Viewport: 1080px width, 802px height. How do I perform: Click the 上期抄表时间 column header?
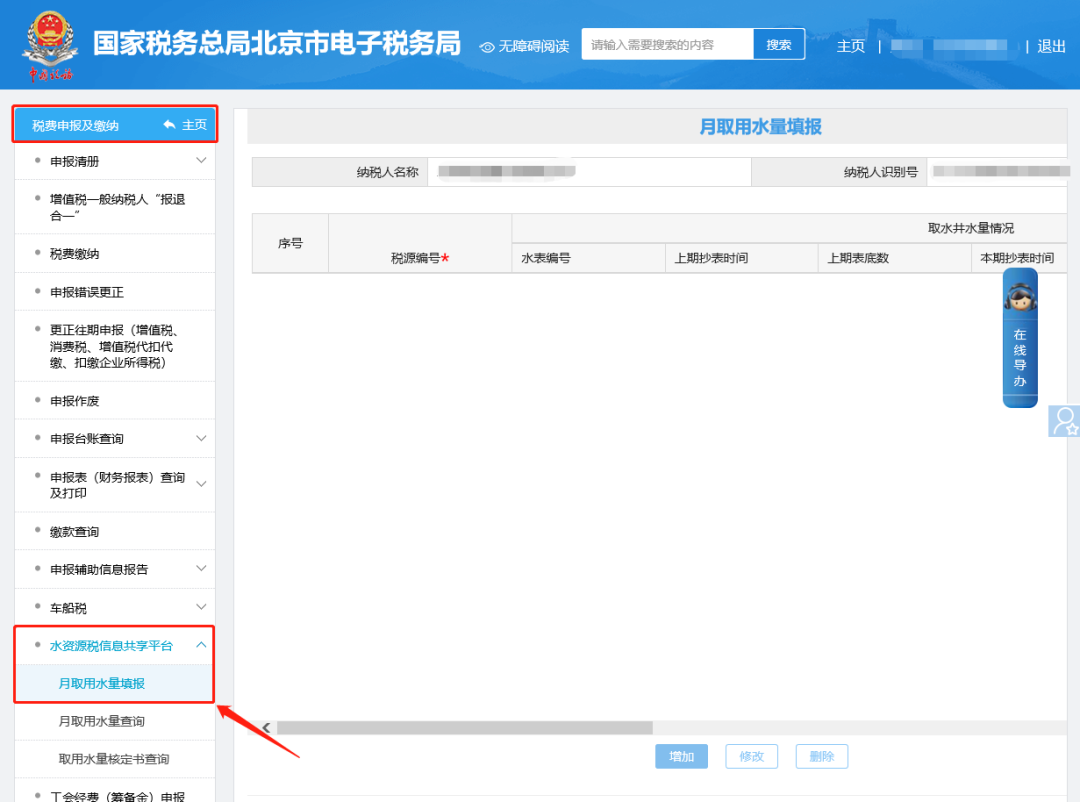742,258
